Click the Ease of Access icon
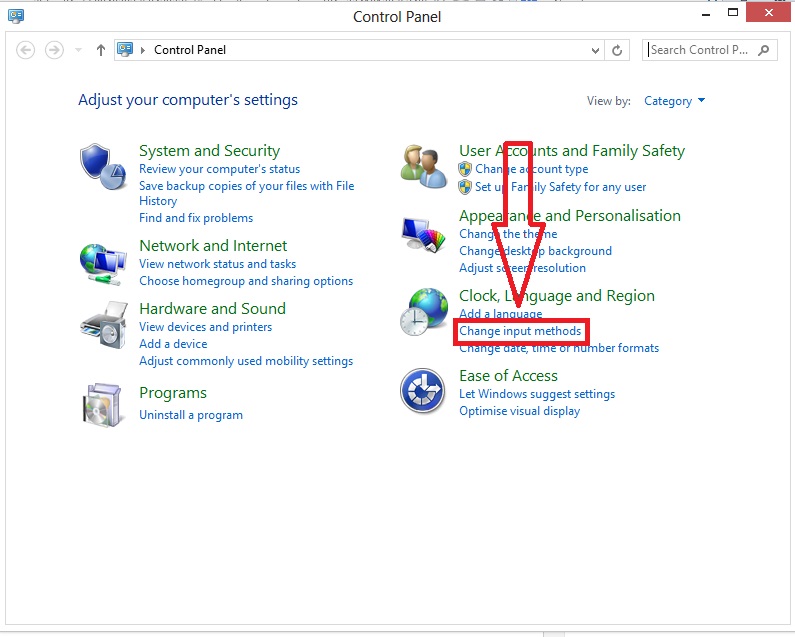The height and width of the screenshot is (637, 795). (422, 391)
